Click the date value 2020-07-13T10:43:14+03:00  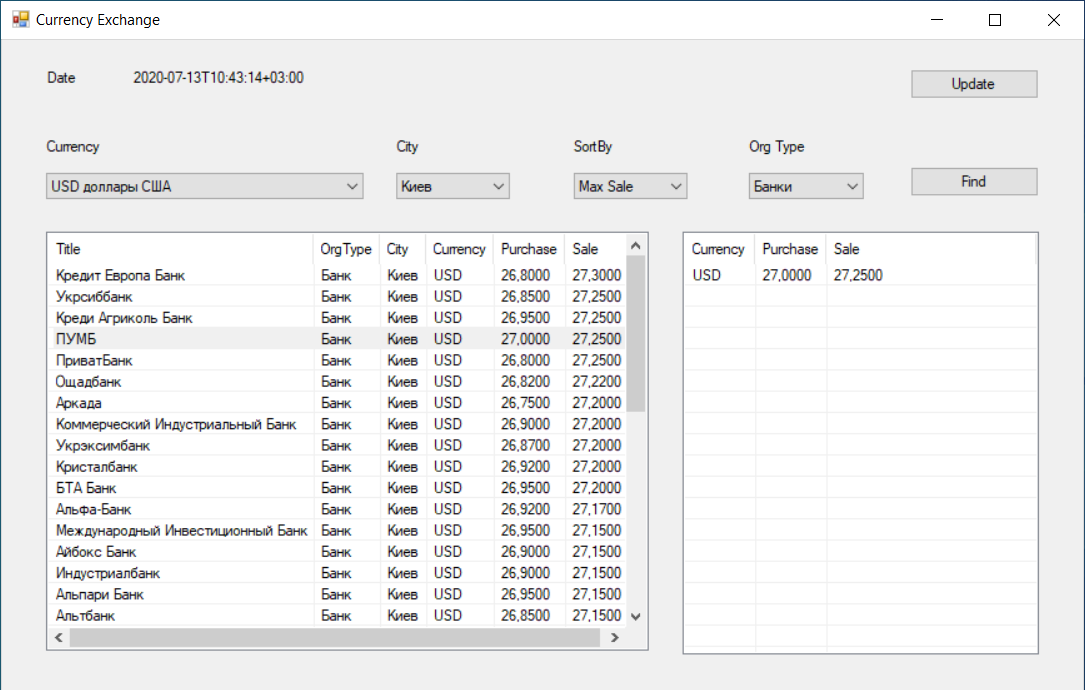point(219,78)
